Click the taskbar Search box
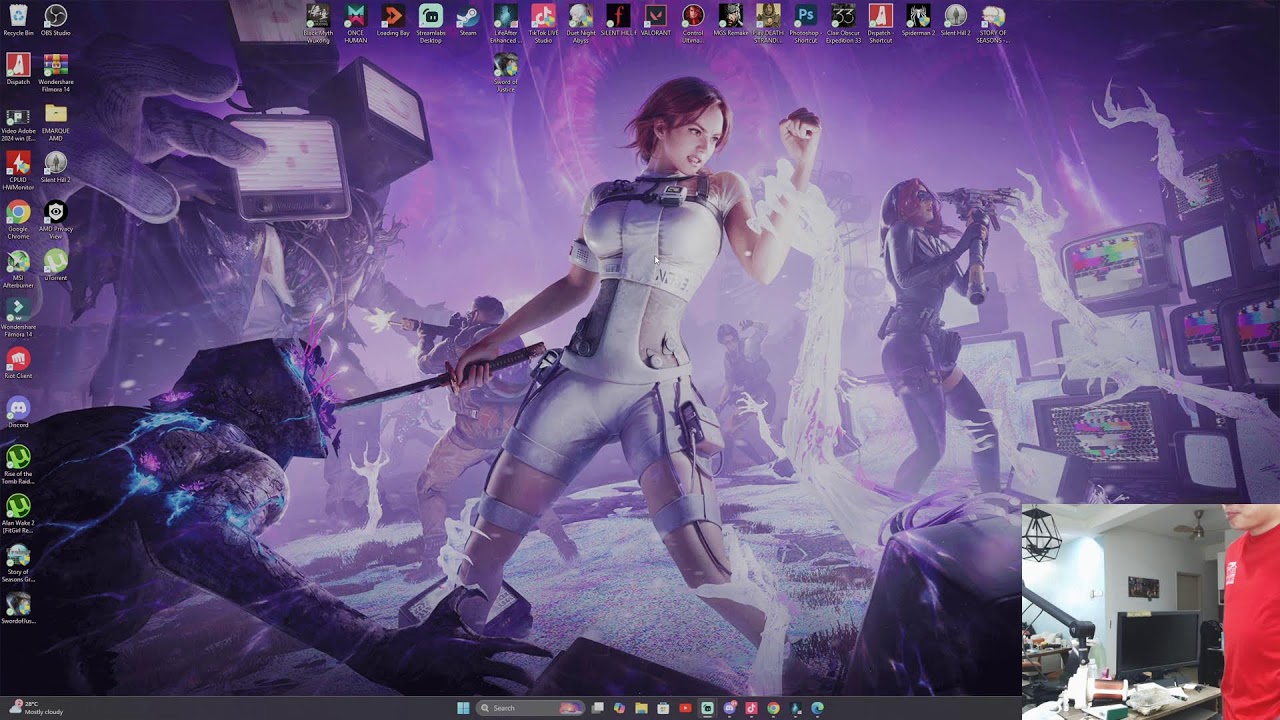The image size is (1280, 720). click(x=530, y=708)
